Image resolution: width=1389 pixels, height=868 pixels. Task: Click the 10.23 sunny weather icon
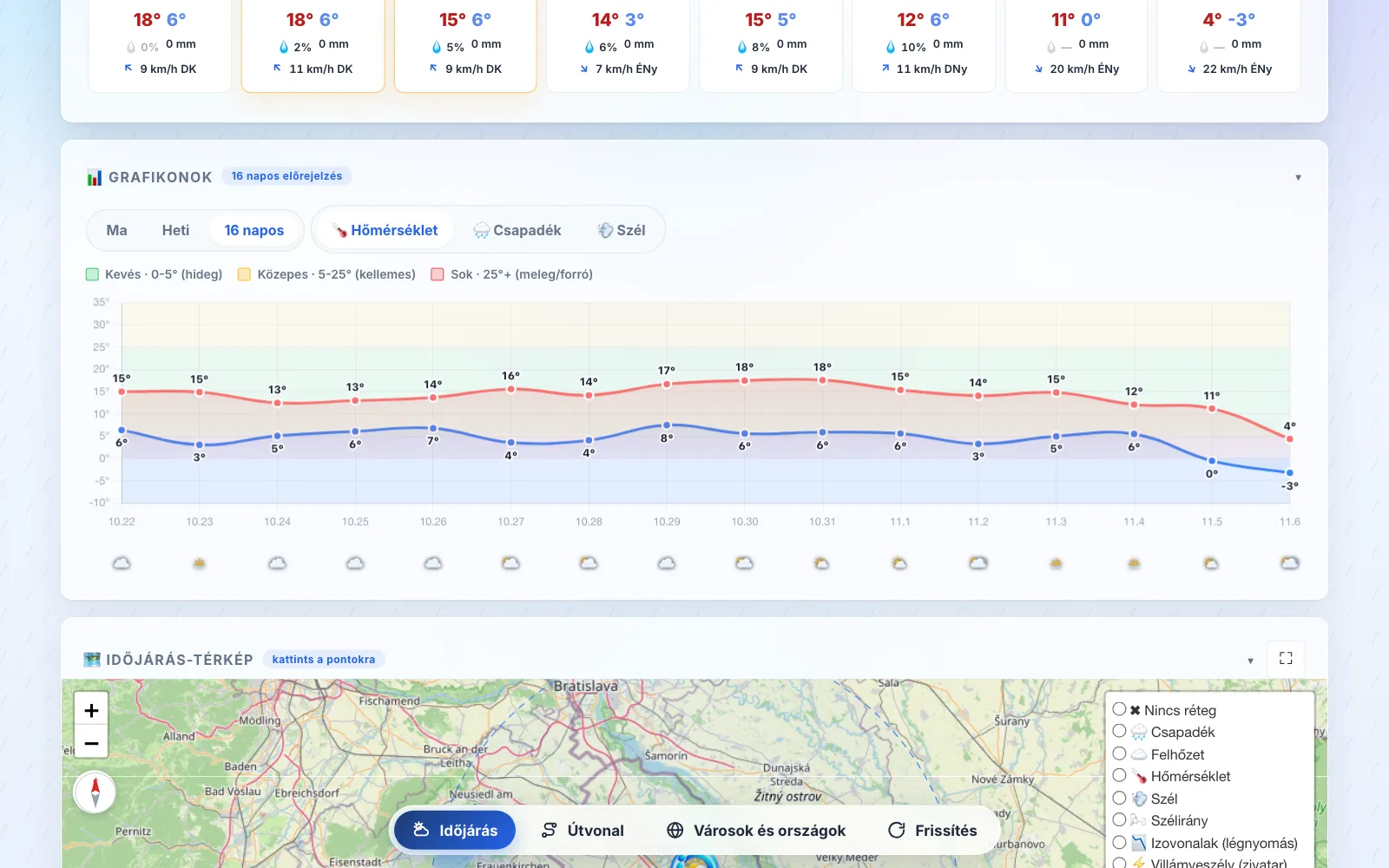pos(200,563)
